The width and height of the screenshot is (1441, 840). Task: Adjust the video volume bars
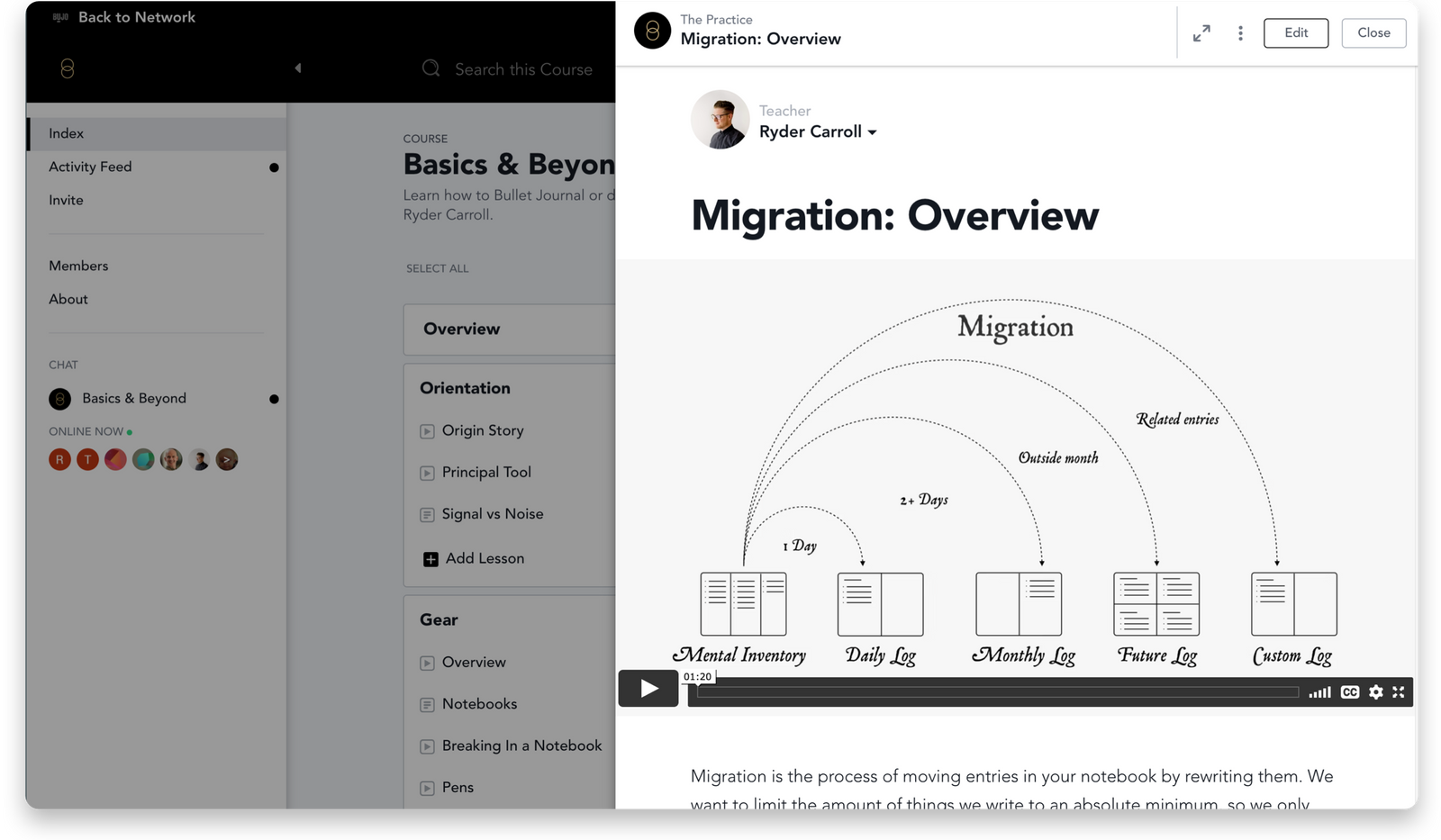1319,692
